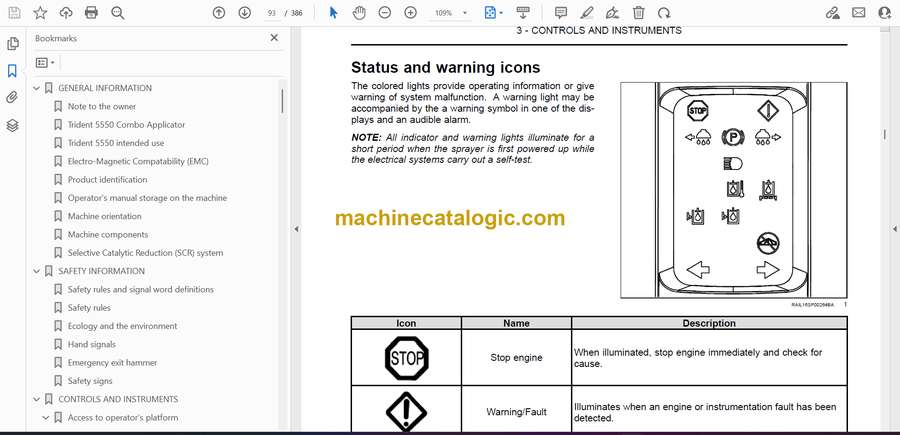Open Trident 5550 Combo Applicator bookmark
This screenshot has width=900, height=435.
pyautogui.click(x=126, y=125)
